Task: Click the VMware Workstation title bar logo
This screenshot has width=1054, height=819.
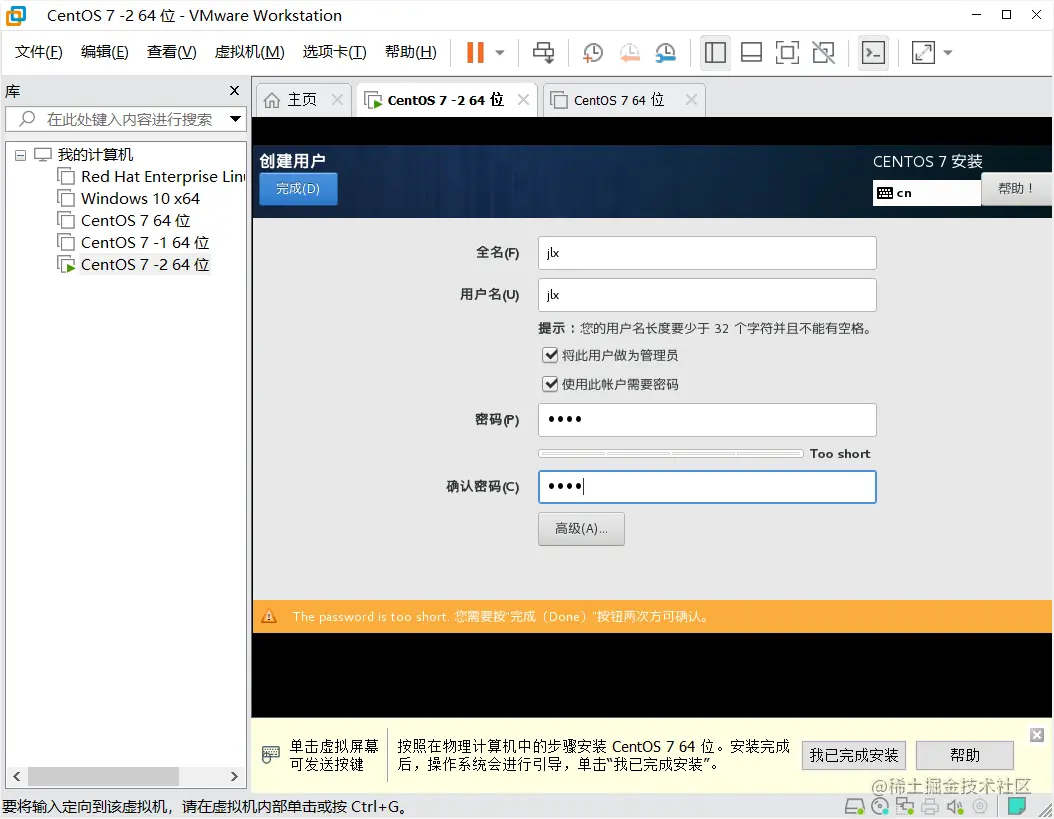Action: point(16,15)
